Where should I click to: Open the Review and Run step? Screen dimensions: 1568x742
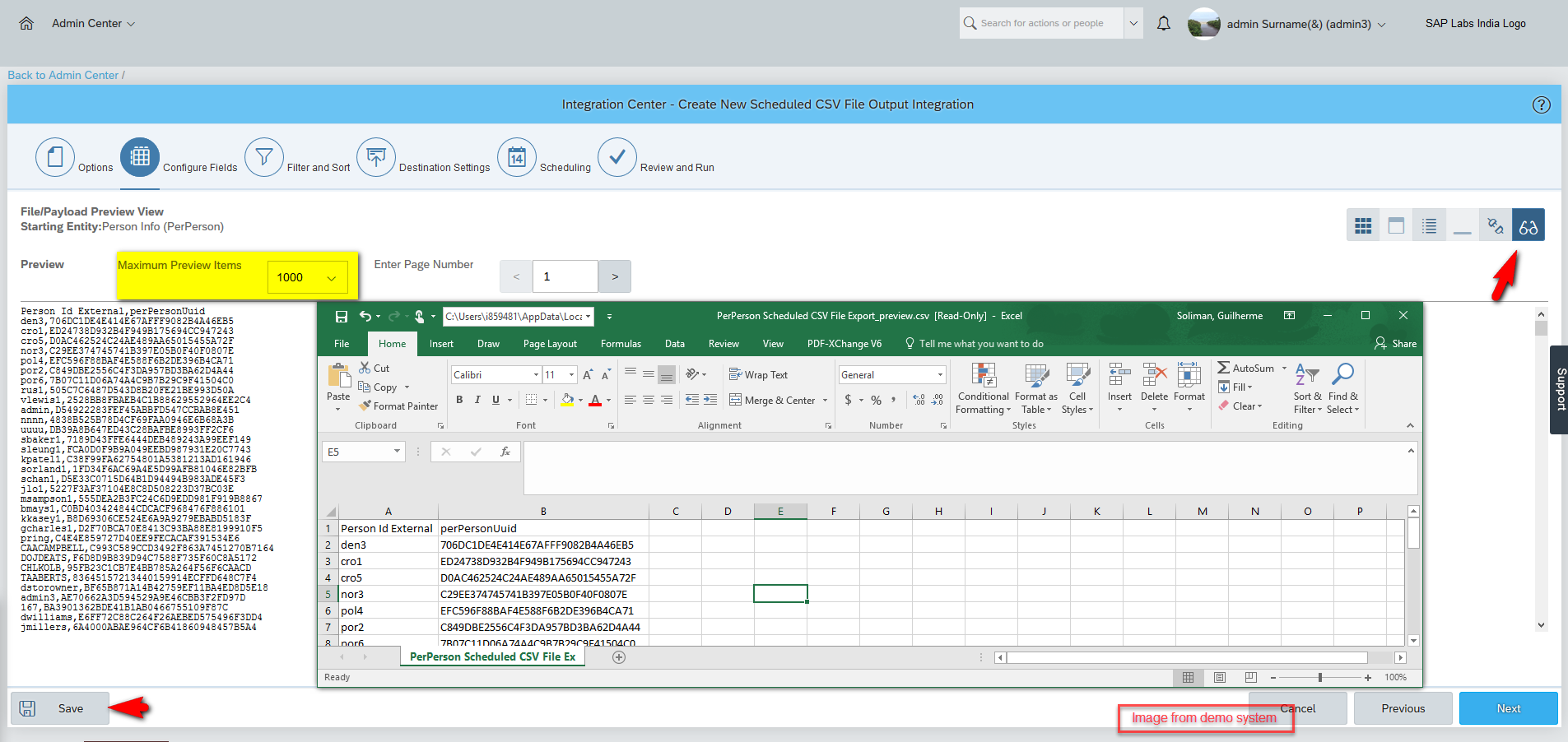pos(617,157)
